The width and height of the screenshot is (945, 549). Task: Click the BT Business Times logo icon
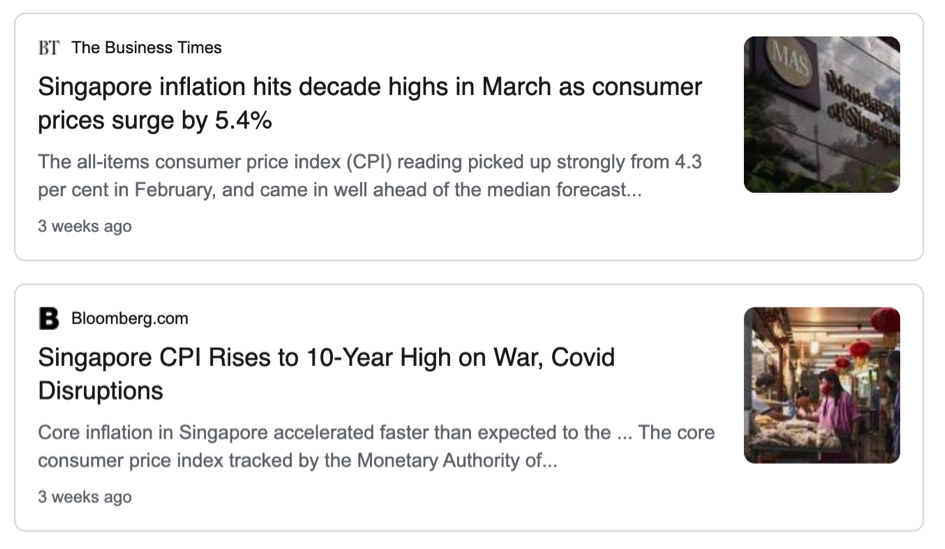[x=49, y=48]
